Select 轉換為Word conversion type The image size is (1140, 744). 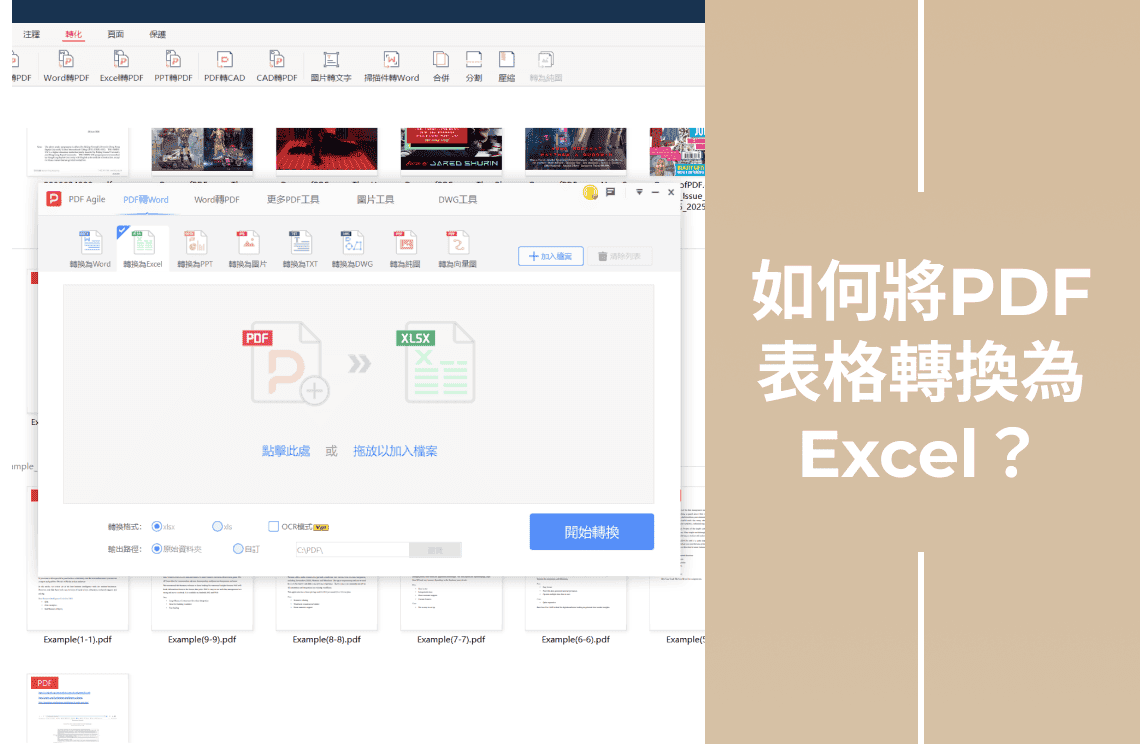pos(90,249)
